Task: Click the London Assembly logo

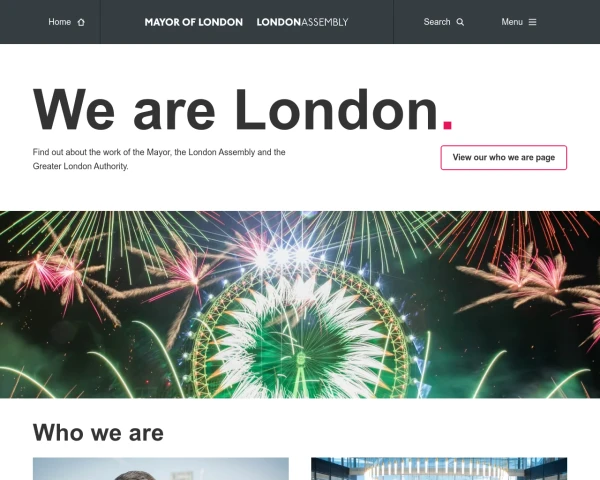Action: tap(302, 22)
